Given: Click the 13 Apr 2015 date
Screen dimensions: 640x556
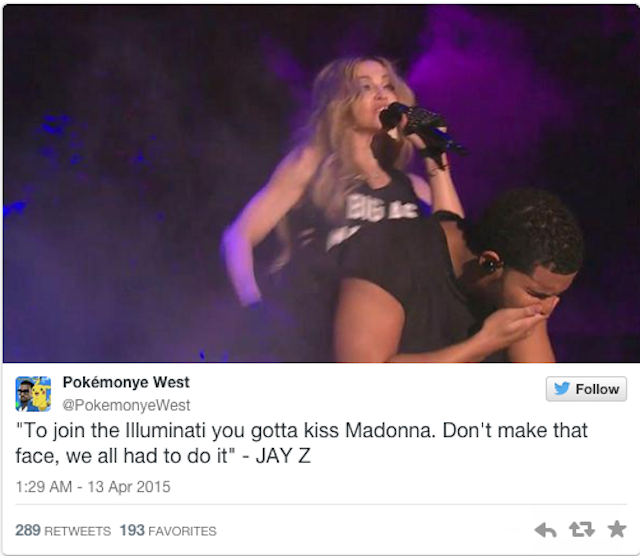Looking at the screenshot, I should tap(129, 487).
